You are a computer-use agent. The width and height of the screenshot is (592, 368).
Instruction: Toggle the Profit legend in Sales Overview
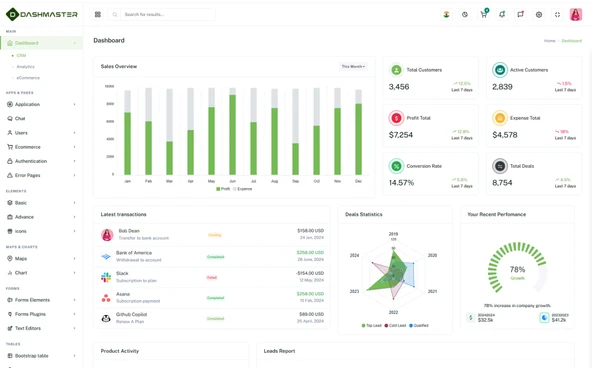[x=223, y=189]
